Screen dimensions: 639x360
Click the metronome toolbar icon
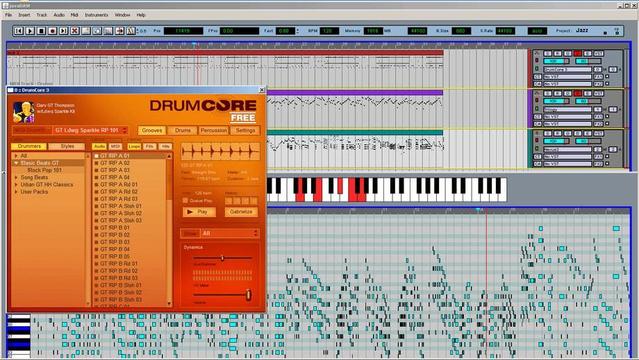click(130, 31)
